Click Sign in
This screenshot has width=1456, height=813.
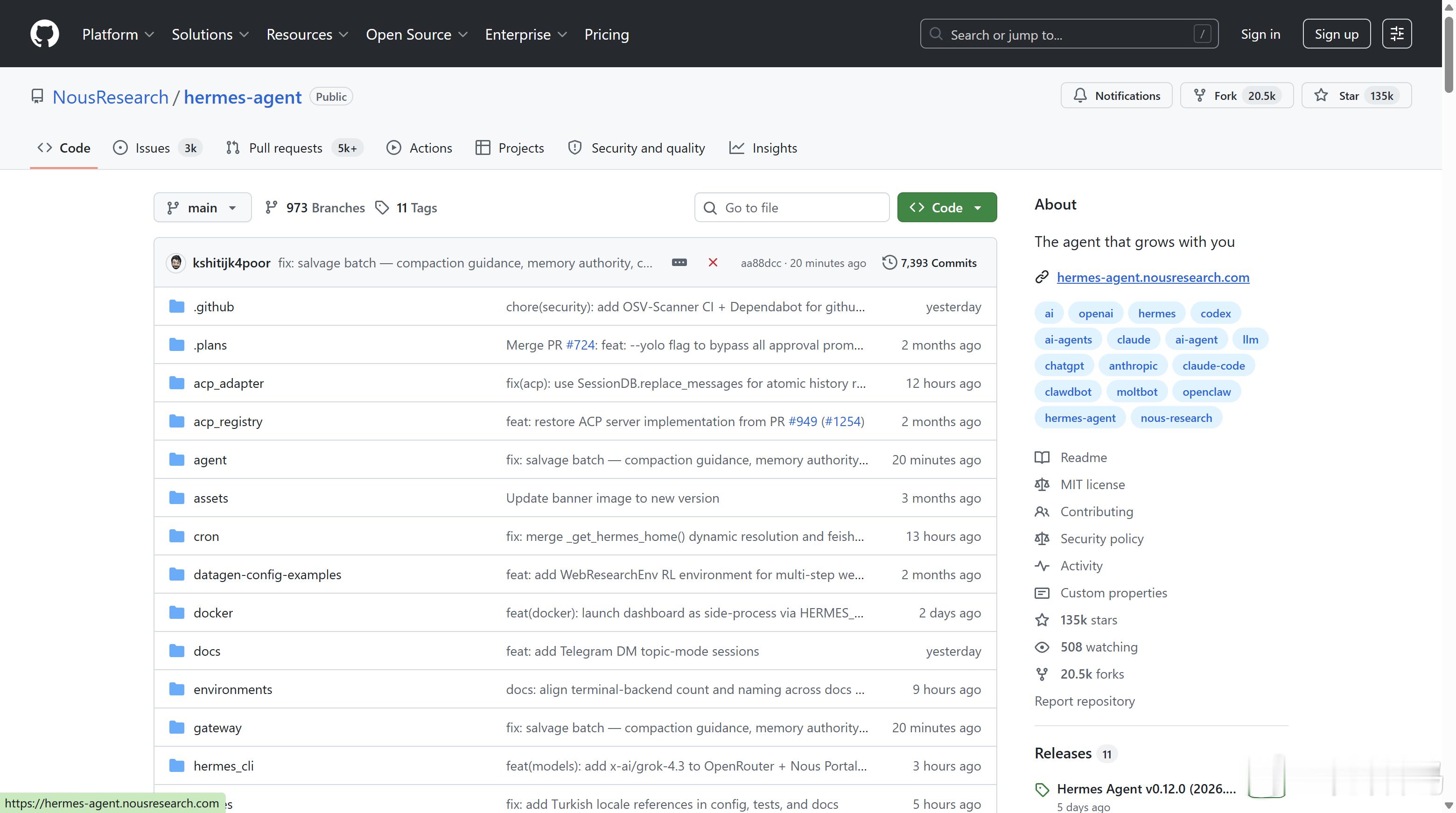pyautogui.click(x=1260, y=34)
